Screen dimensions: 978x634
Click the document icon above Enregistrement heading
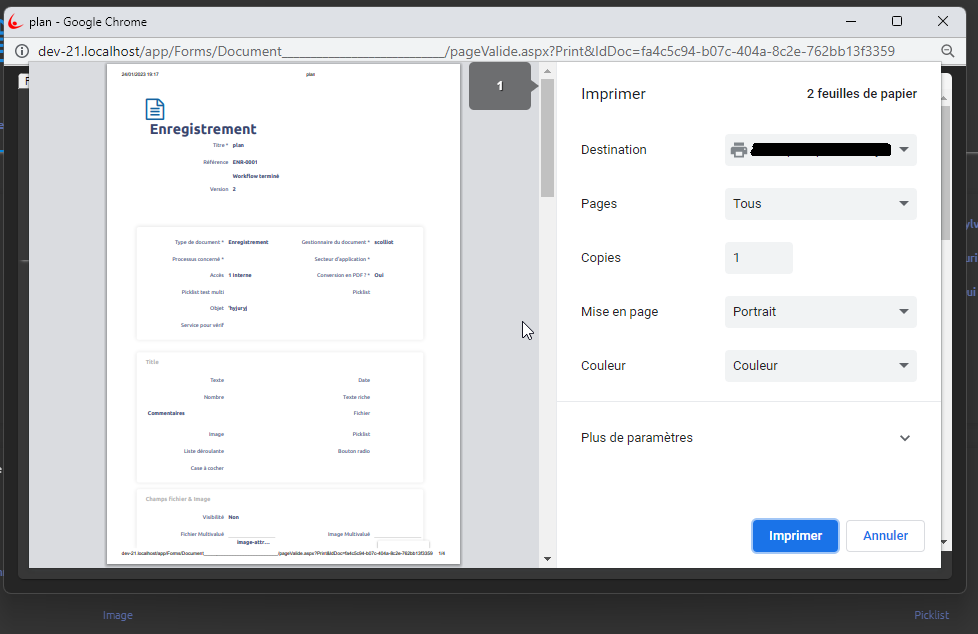tap(155, 109)
